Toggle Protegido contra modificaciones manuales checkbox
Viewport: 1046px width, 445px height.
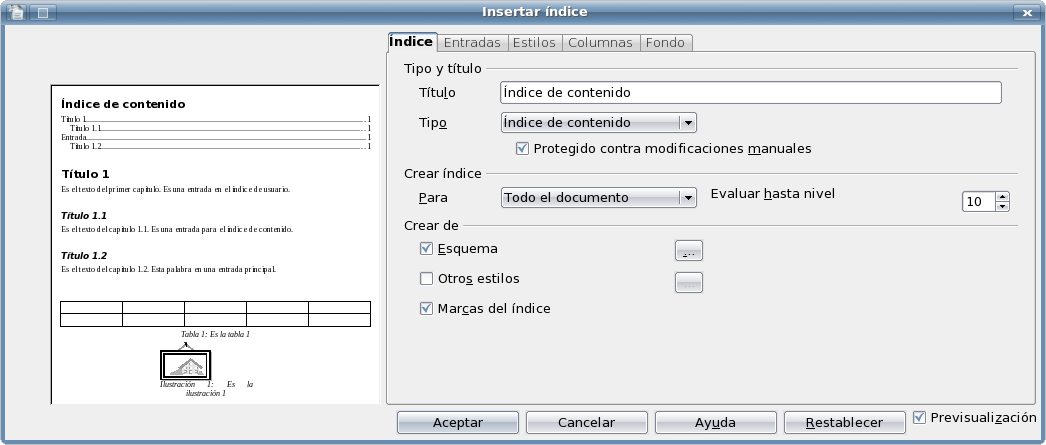point(521,149)
